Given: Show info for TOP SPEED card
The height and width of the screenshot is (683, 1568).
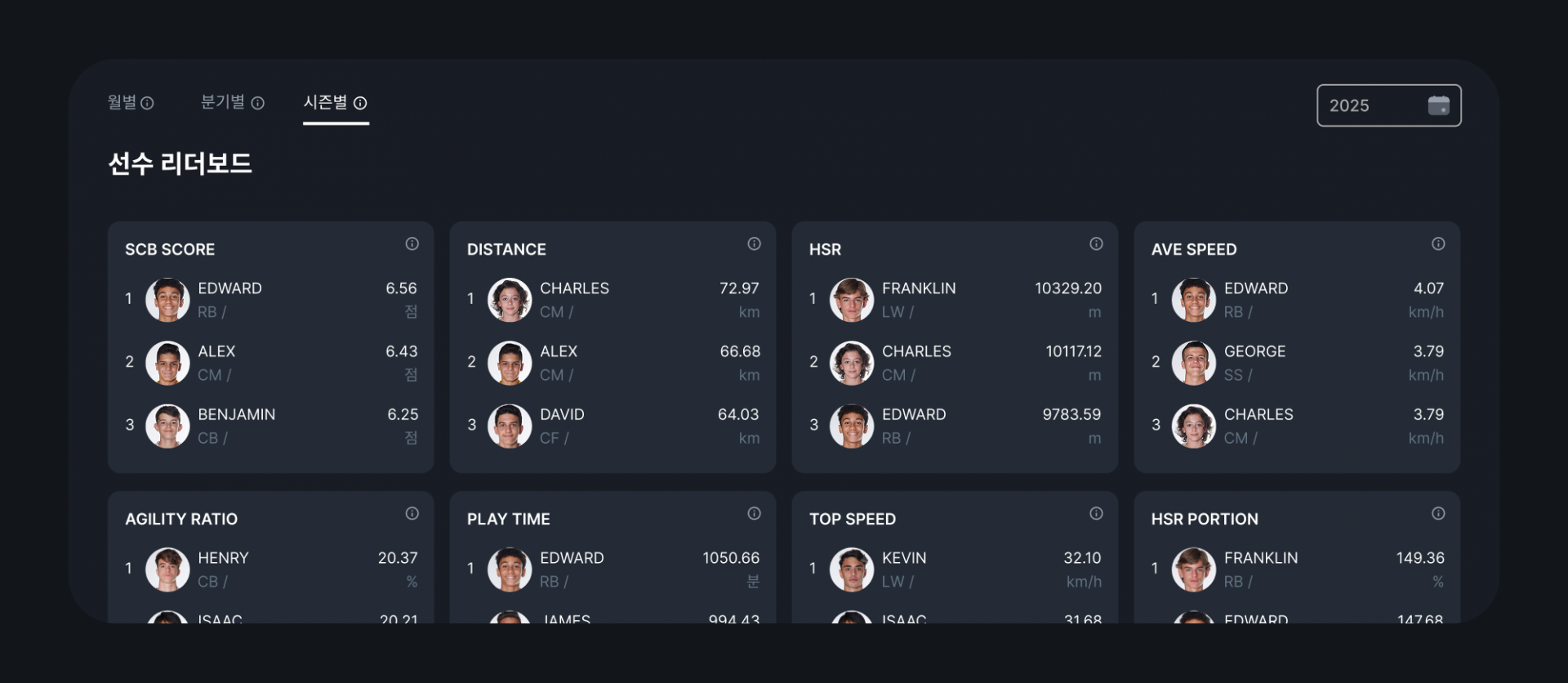Looking at the screenshot, I should click(x=1096, y=513).
